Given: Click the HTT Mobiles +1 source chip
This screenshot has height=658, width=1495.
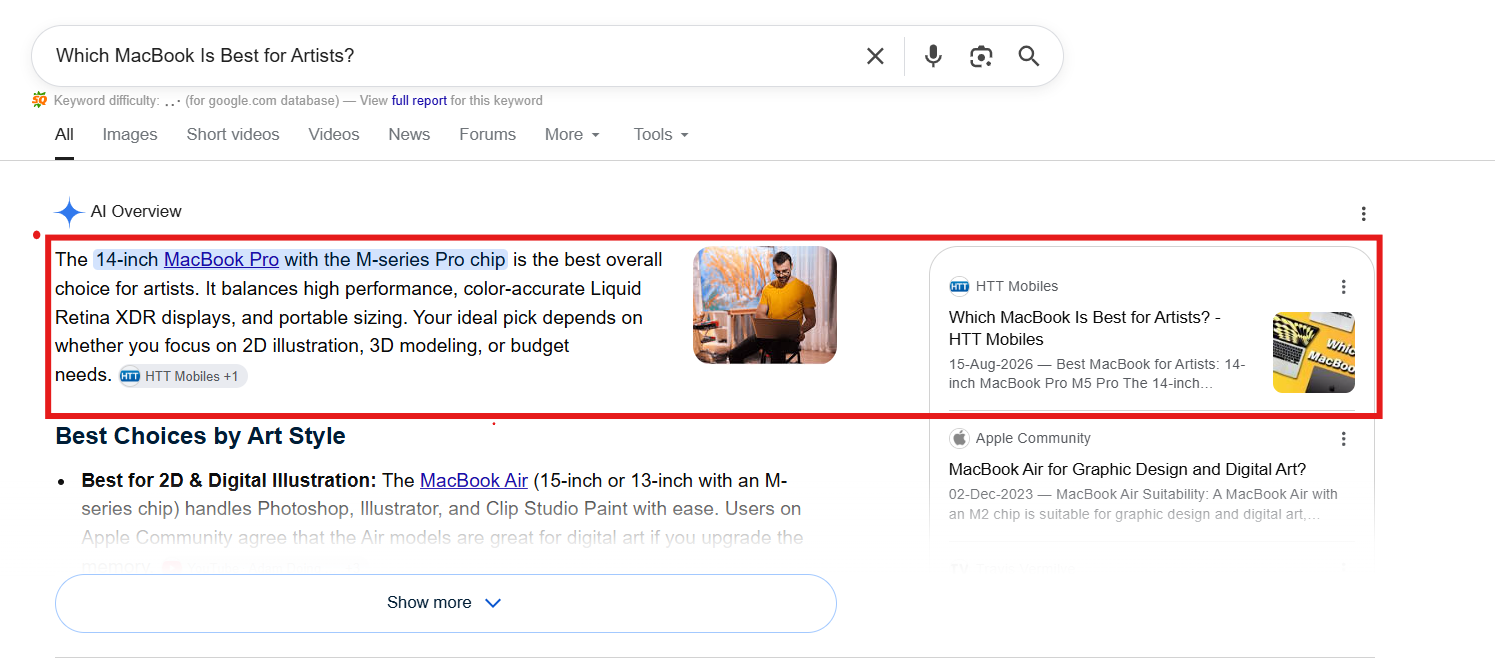Looking at the screenshot, I should click(182, 376).
